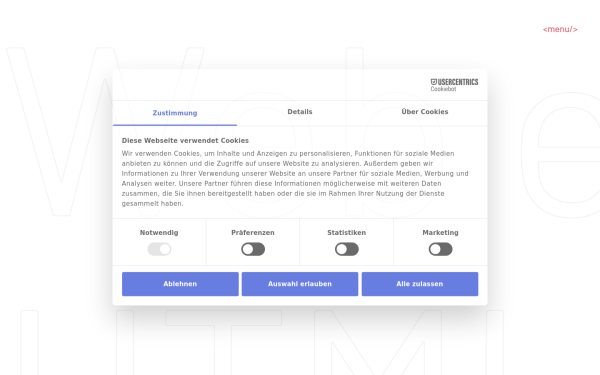
Task: Click the Statistiken category label
Action: [347, 233]
